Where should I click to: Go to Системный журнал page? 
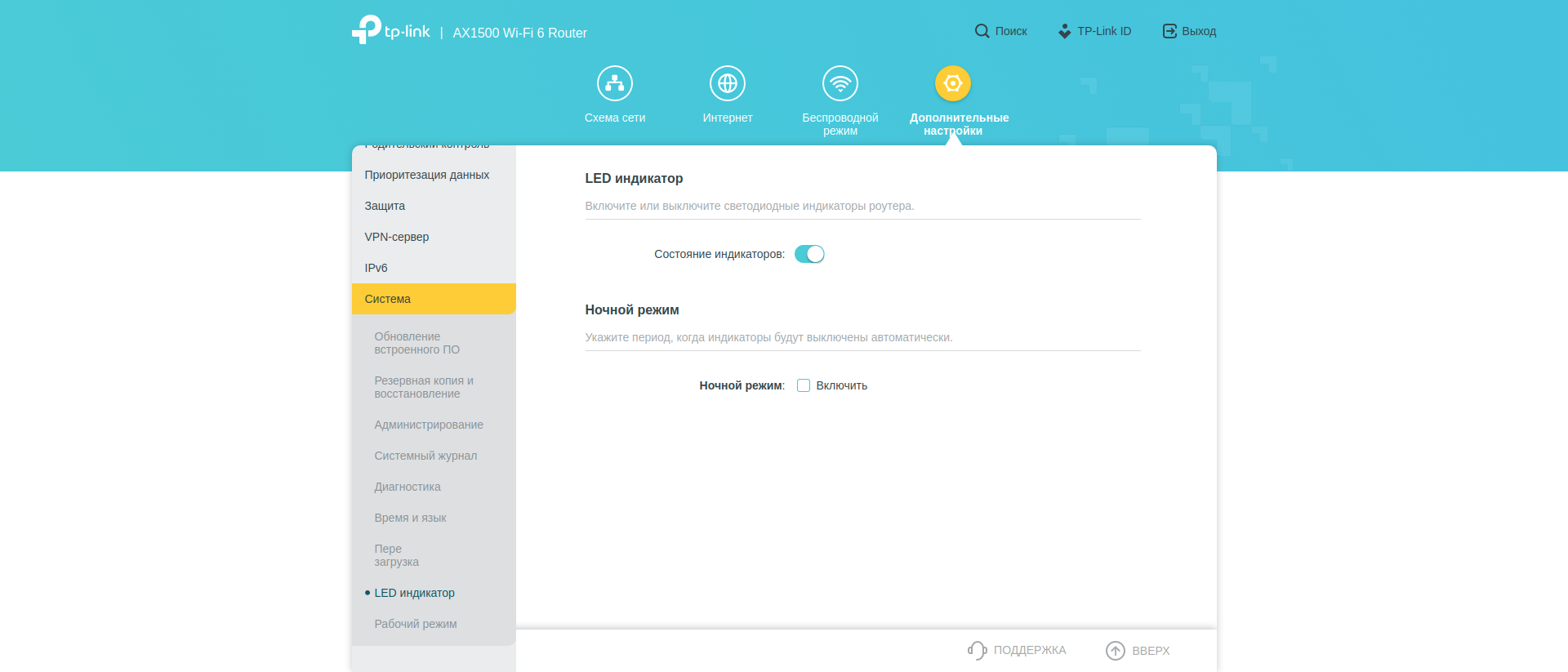click(x=425, y=456)
